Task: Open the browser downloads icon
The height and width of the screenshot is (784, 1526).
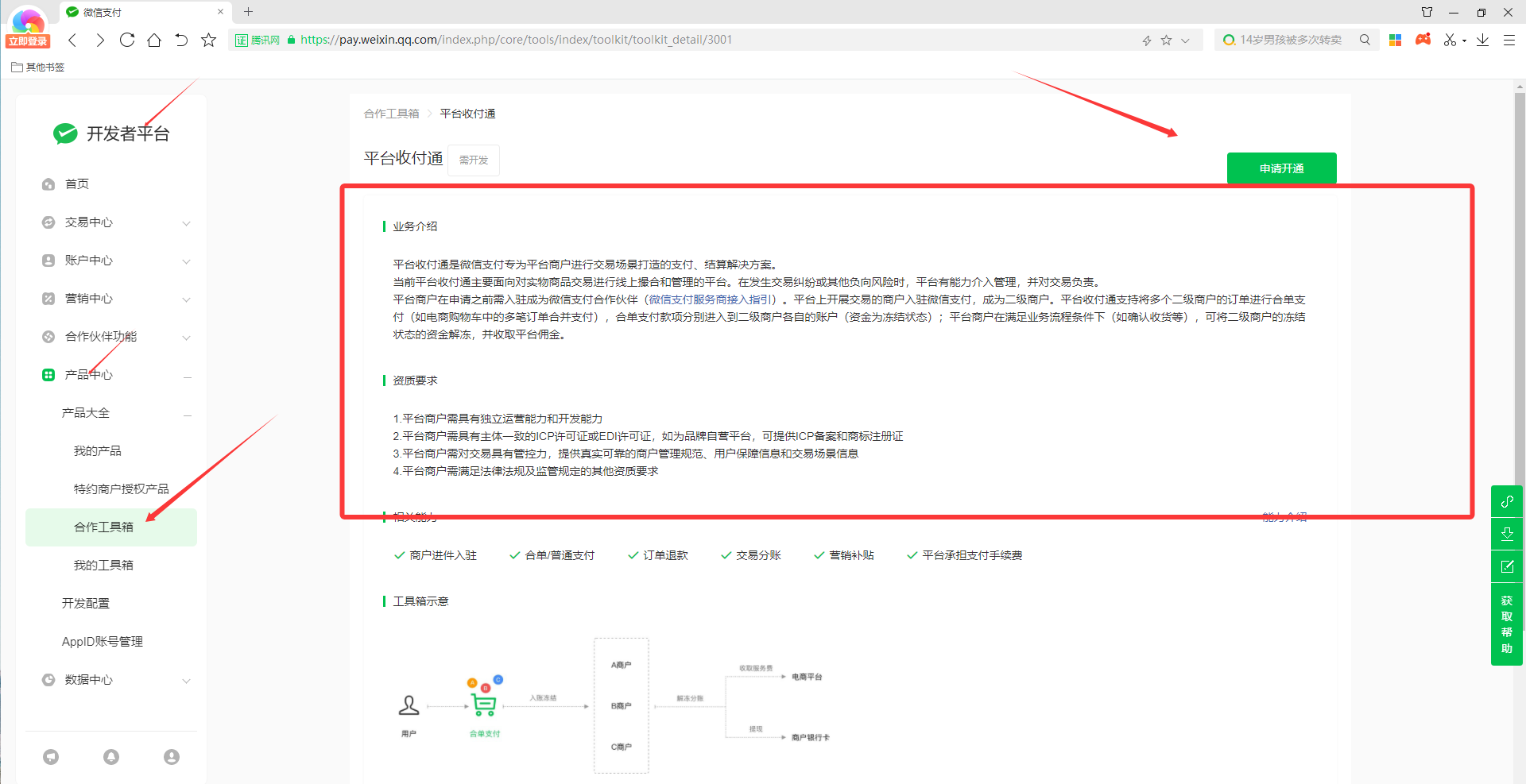Action: point(1482,40)
